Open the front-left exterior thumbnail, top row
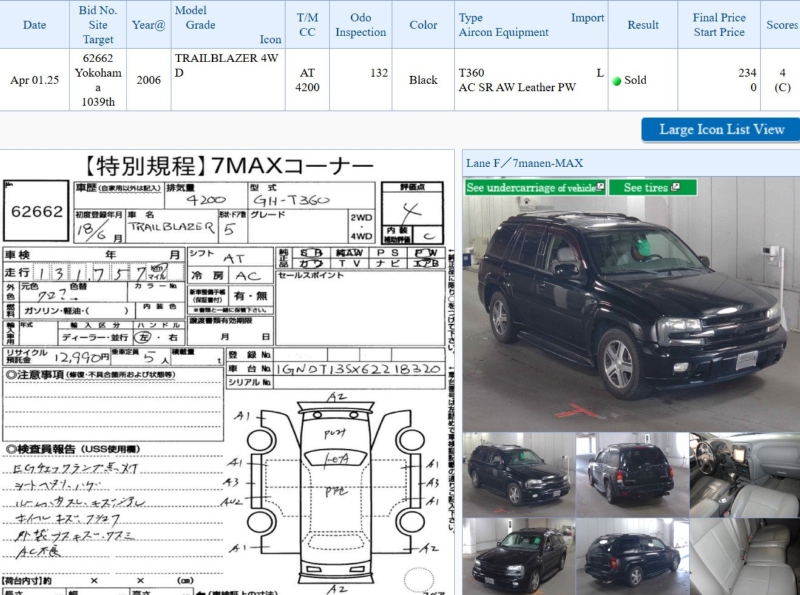Viewport: 800px width, 595px height. 517,474
